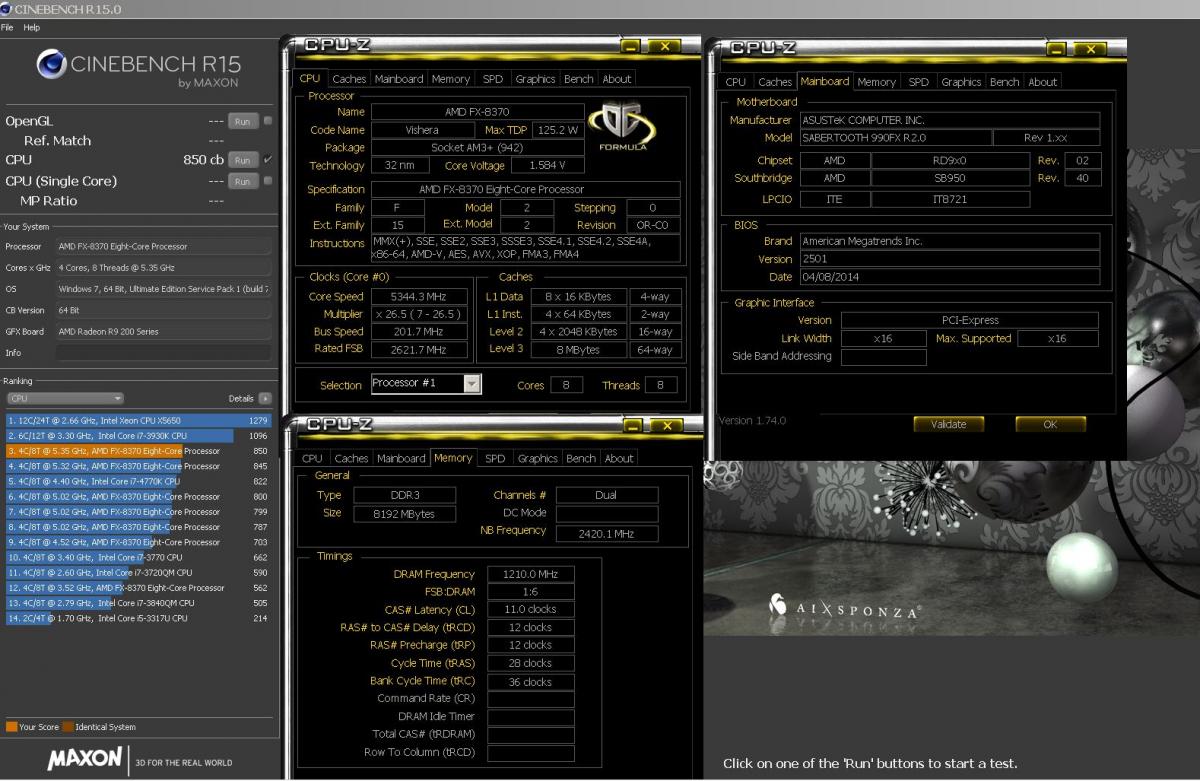Viewport: 1200px width, 781px height.
Task: Select ranking row 11 Core i7-3720QM
Action: [139, 572]
